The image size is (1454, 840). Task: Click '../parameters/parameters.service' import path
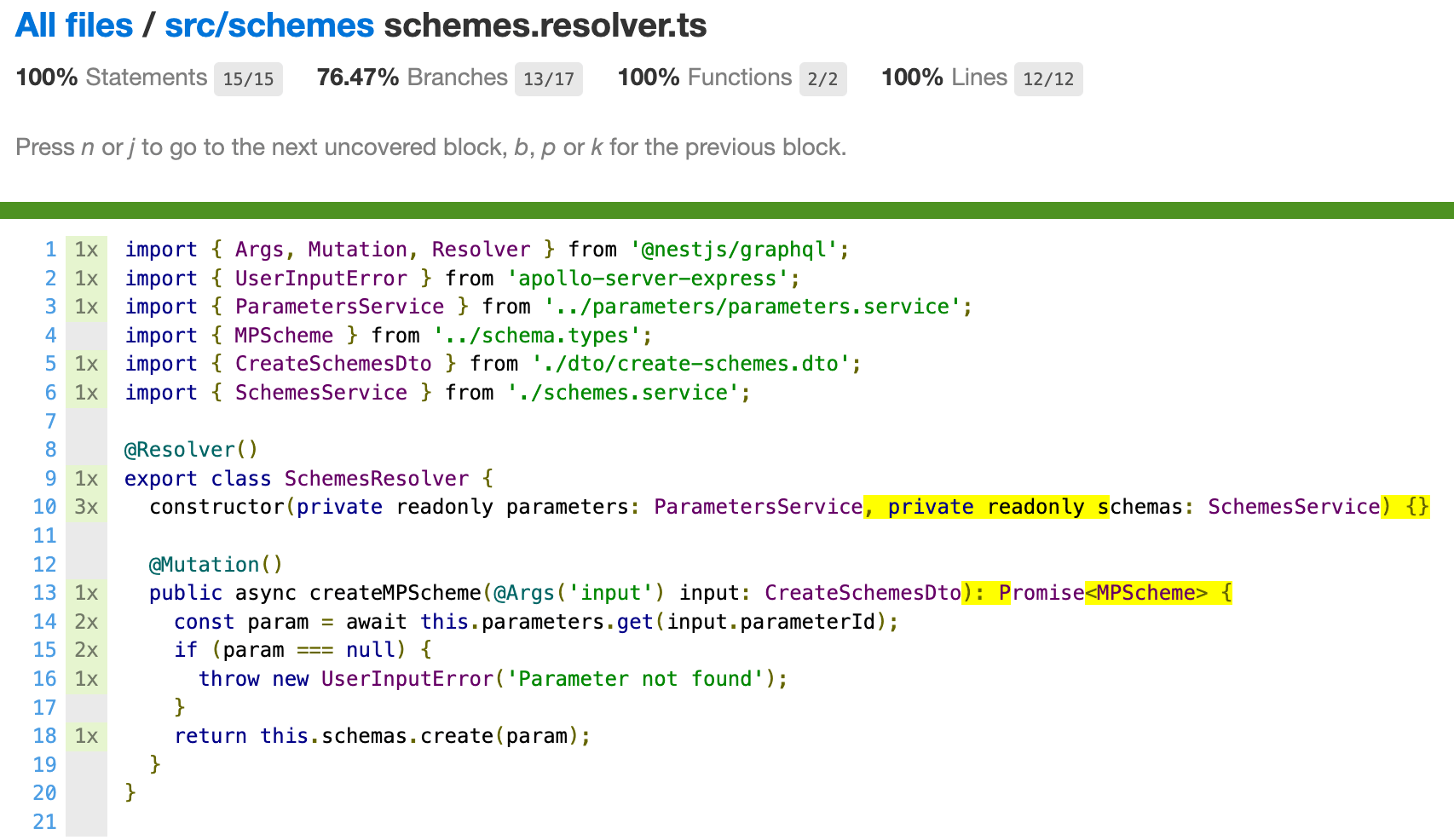tap(753, 307)
